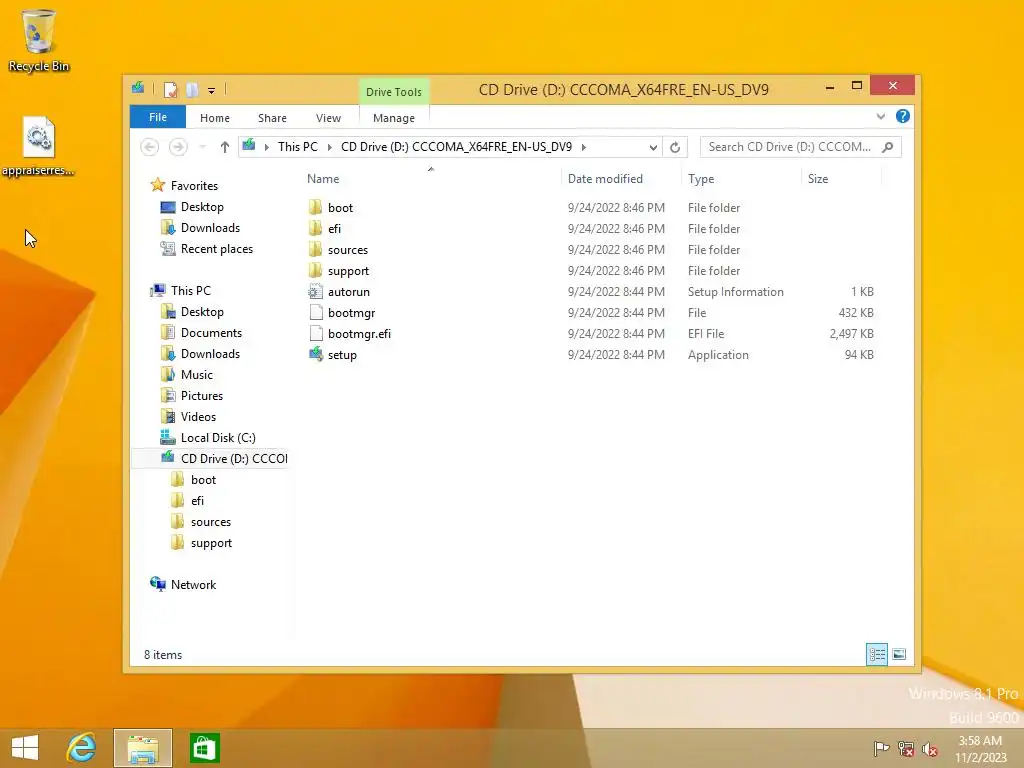Click the 2,497 KB size value
Screen dimensions: 1024x768
point(852,334)
